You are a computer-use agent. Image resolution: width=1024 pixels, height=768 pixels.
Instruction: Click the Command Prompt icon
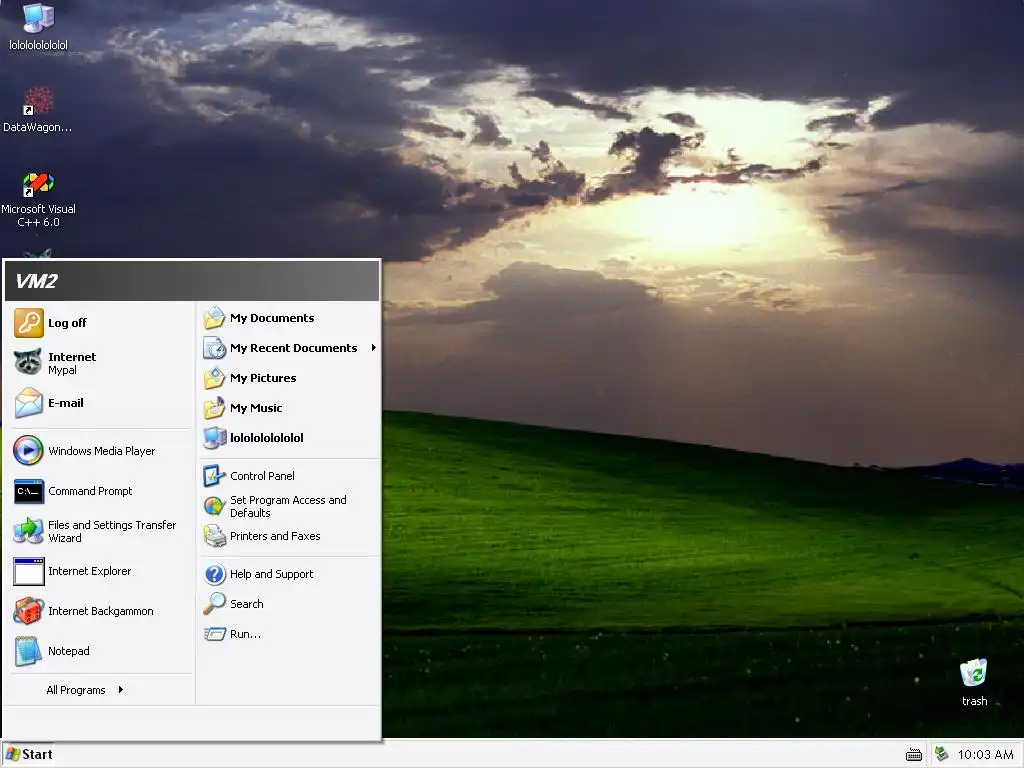click(x=29, y=491)
